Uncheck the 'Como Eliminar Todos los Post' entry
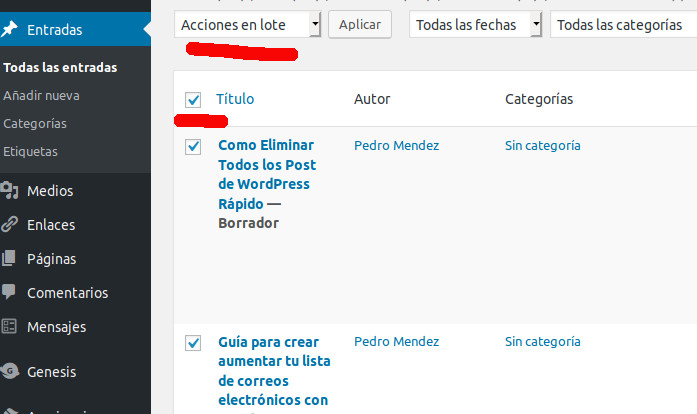 coord(193,147)
